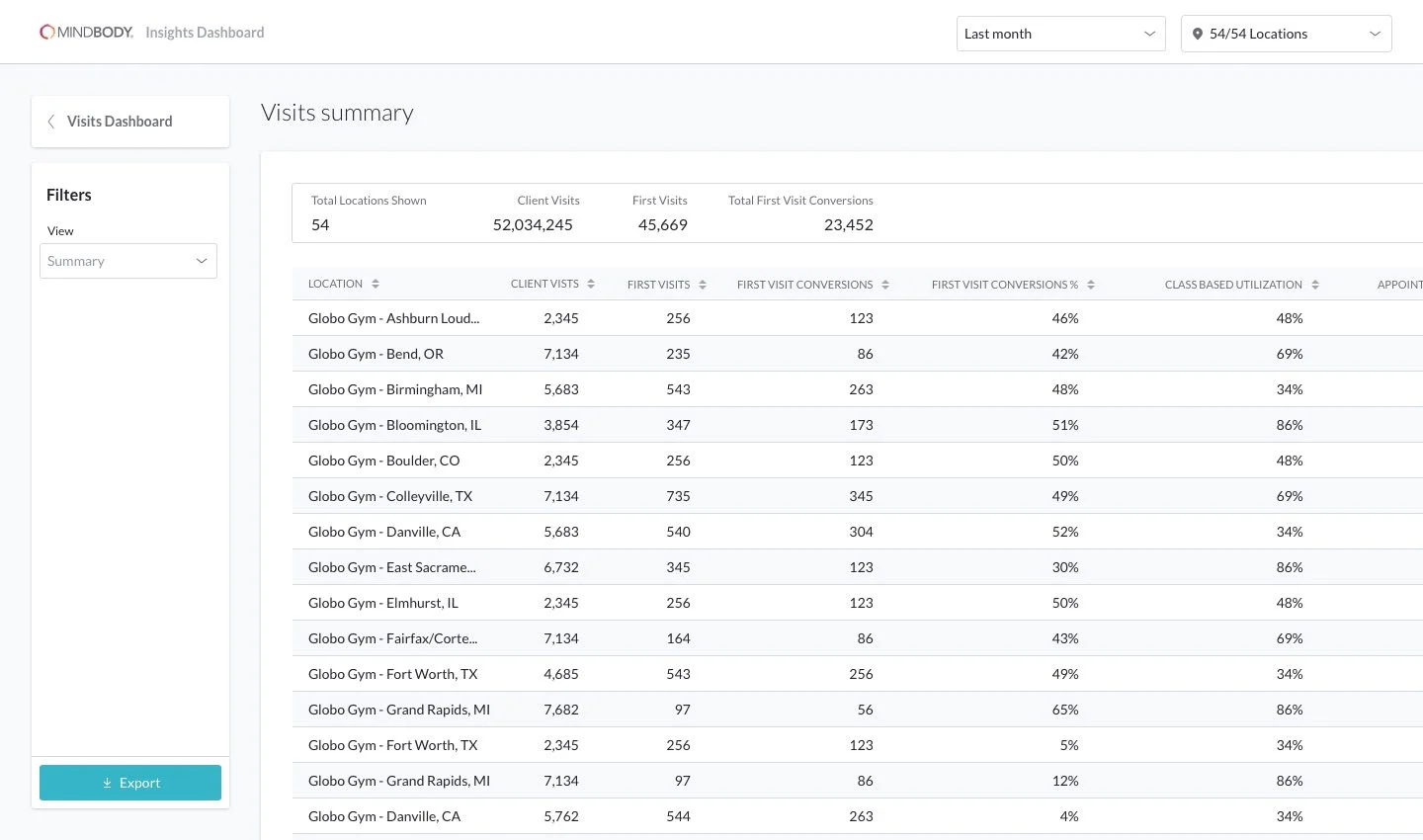Click client visits value 5,762

point(561,816)
